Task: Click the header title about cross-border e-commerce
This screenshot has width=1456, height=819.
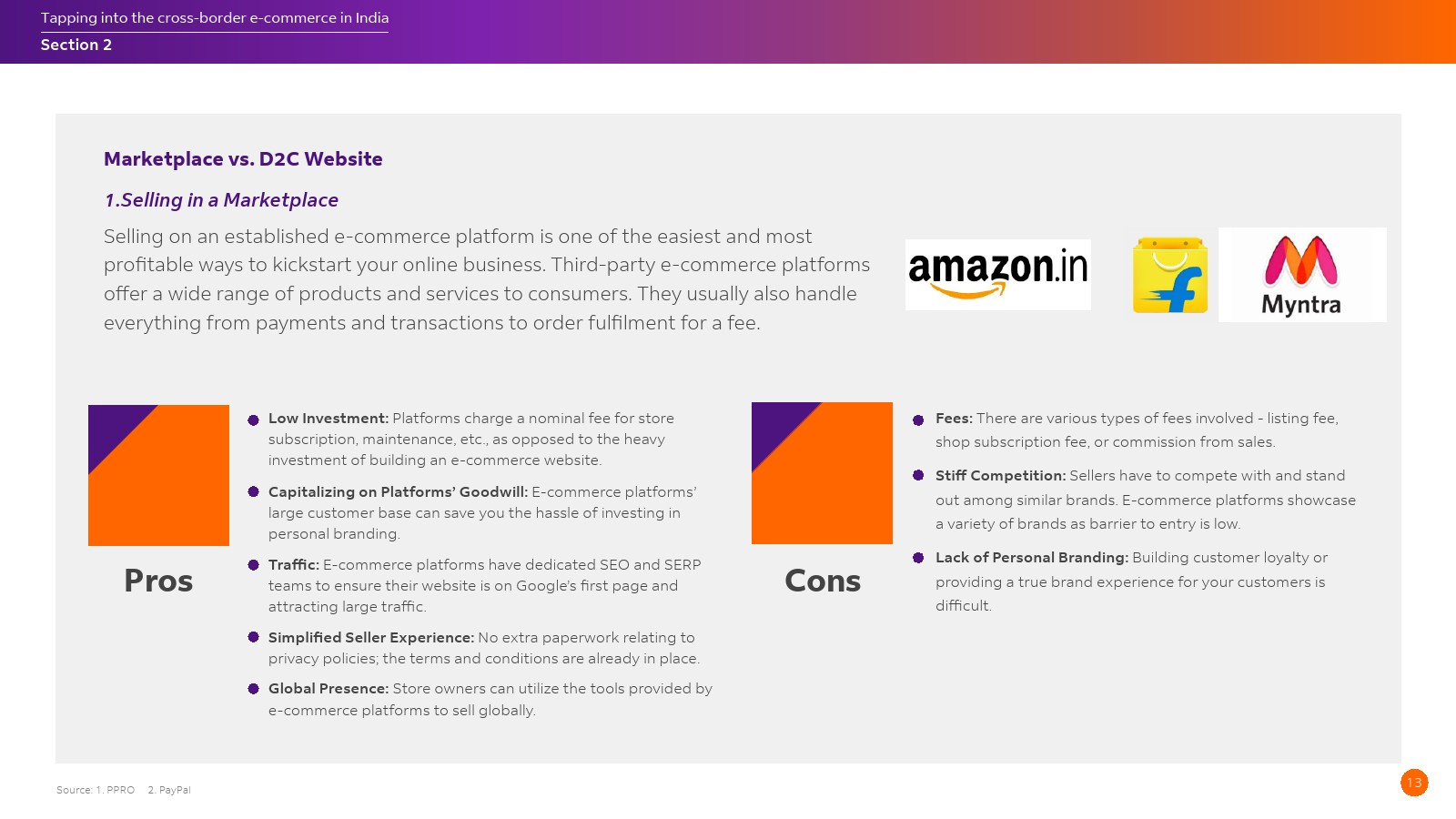Action: [215, 17]
